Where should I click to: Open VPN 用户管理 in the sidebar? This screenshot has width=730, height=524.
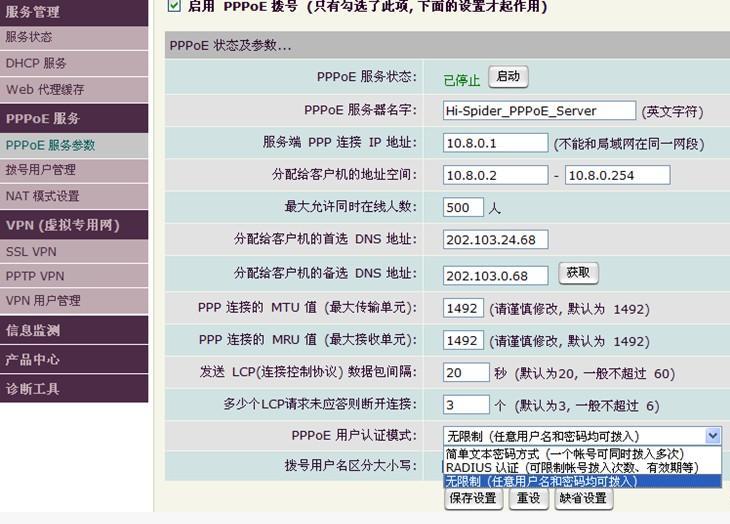74,301
